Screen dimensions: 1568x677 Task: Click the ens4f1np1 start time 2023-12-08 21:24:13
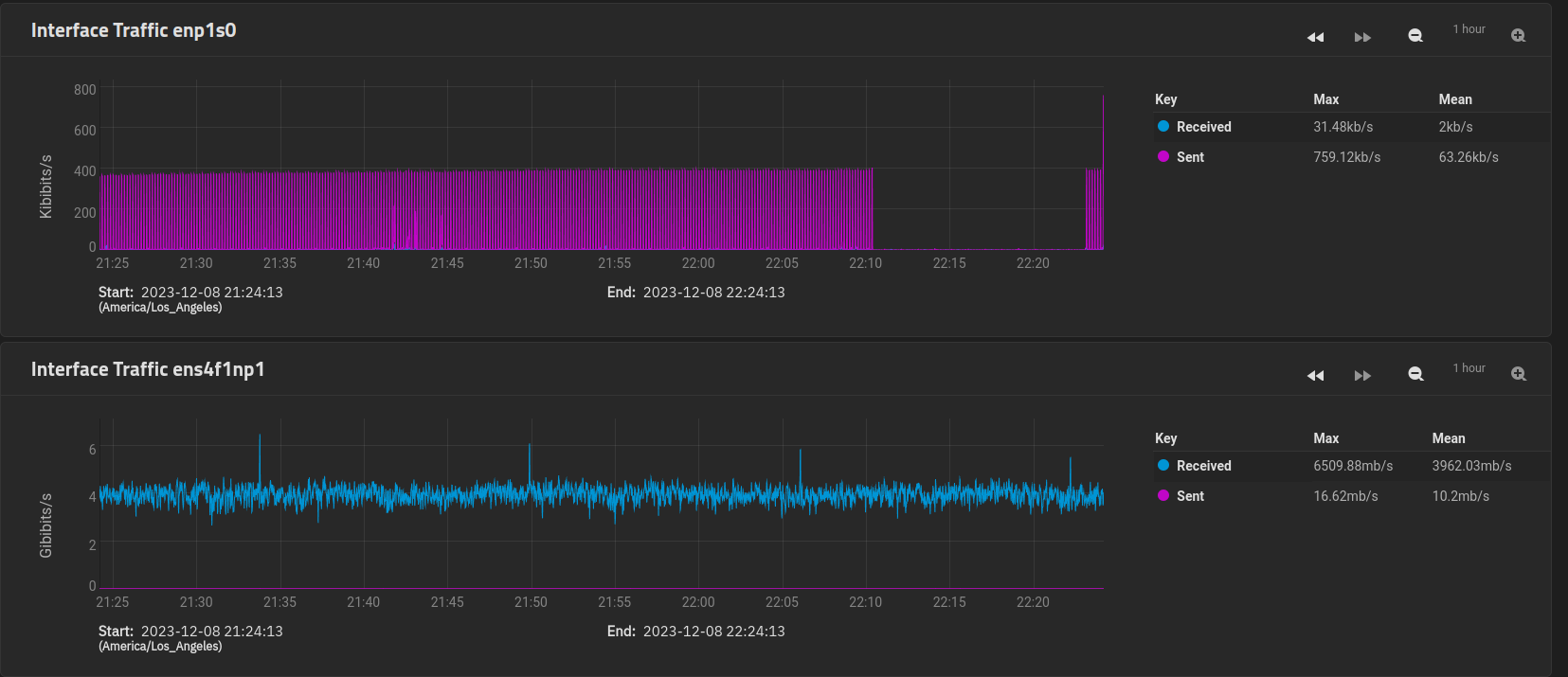click(212, 632)
